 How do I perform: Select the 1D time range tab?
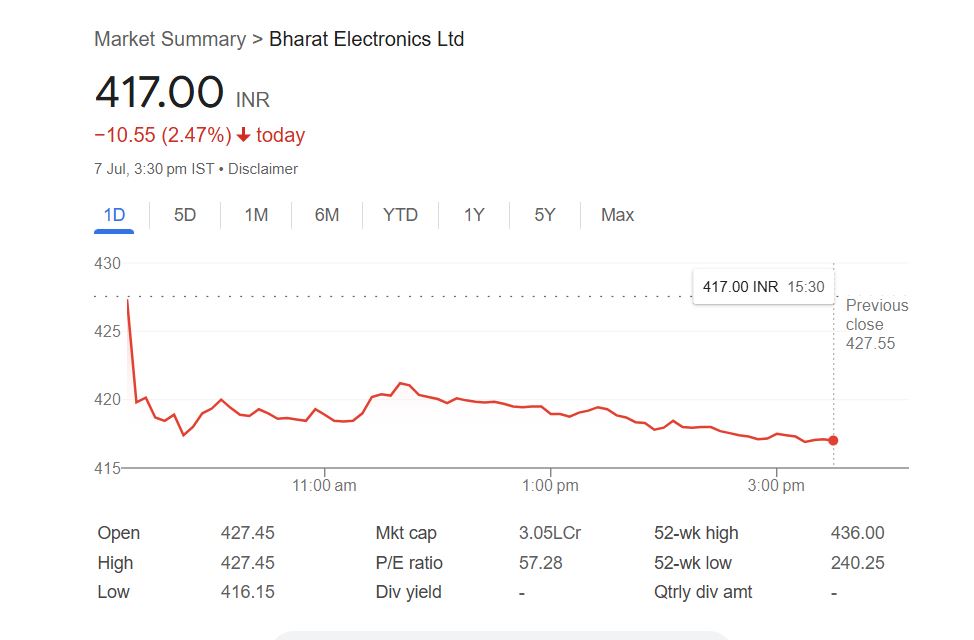pos(114,215)
